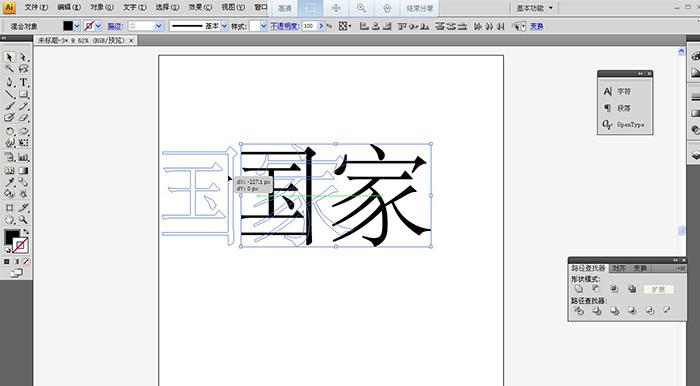
Task: Select the Rectangle shape tool
Action: (23, 94)
